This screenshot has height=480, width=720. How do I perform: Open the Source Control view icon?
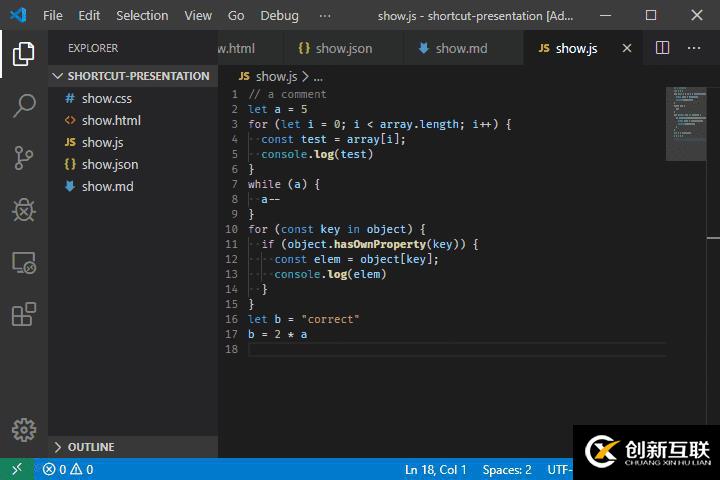[23, 158]
